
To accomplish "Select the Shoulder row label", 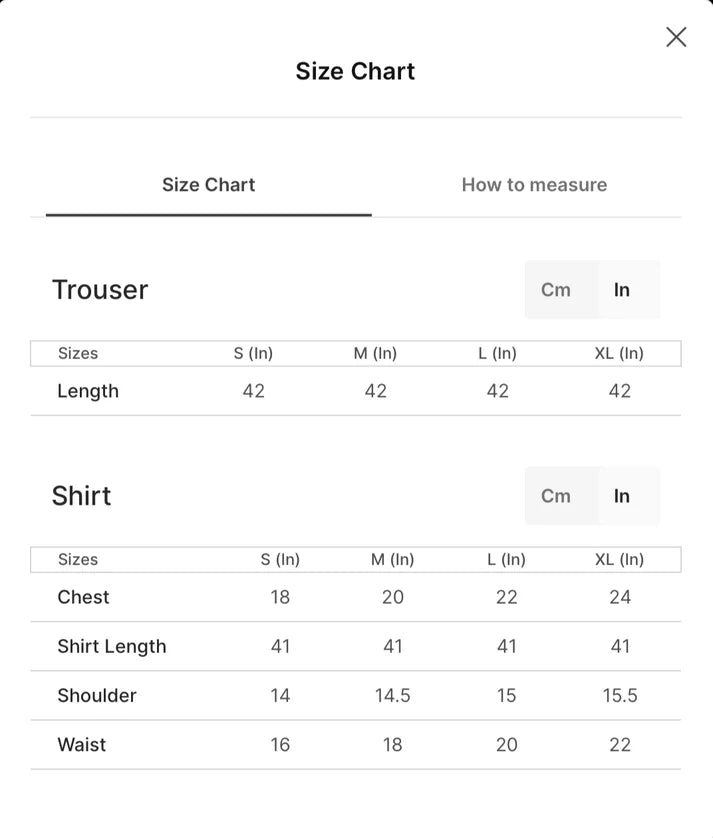I will point(97,695).
